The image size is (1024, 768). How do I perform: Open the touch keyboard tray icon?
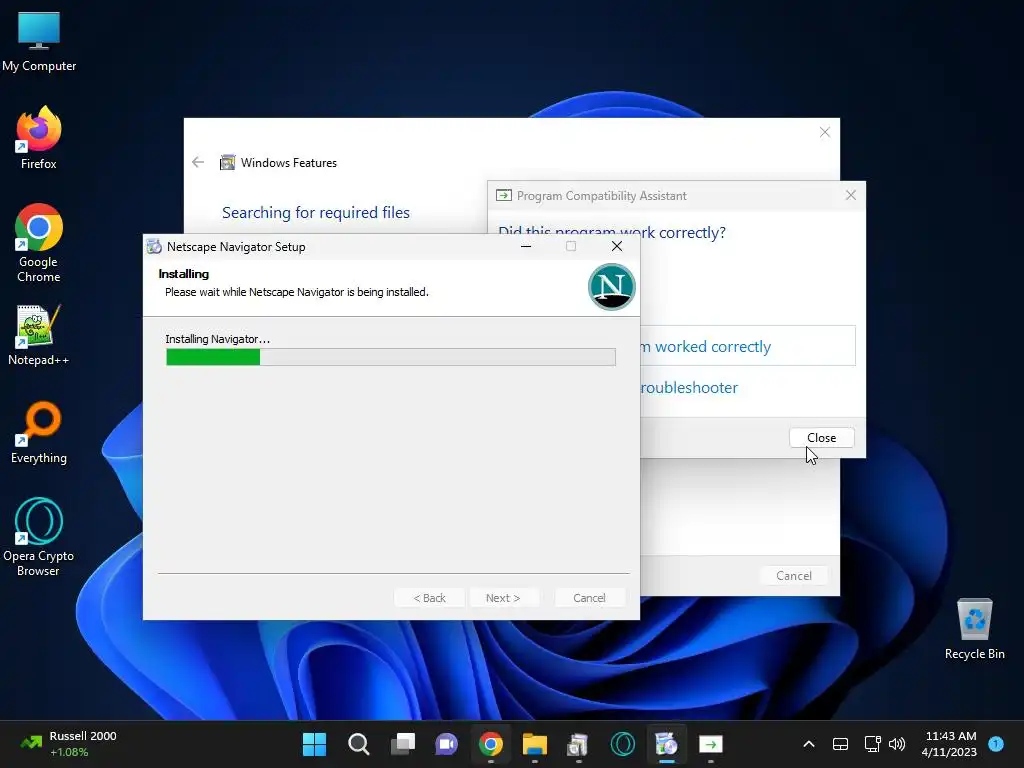(840, 744)
